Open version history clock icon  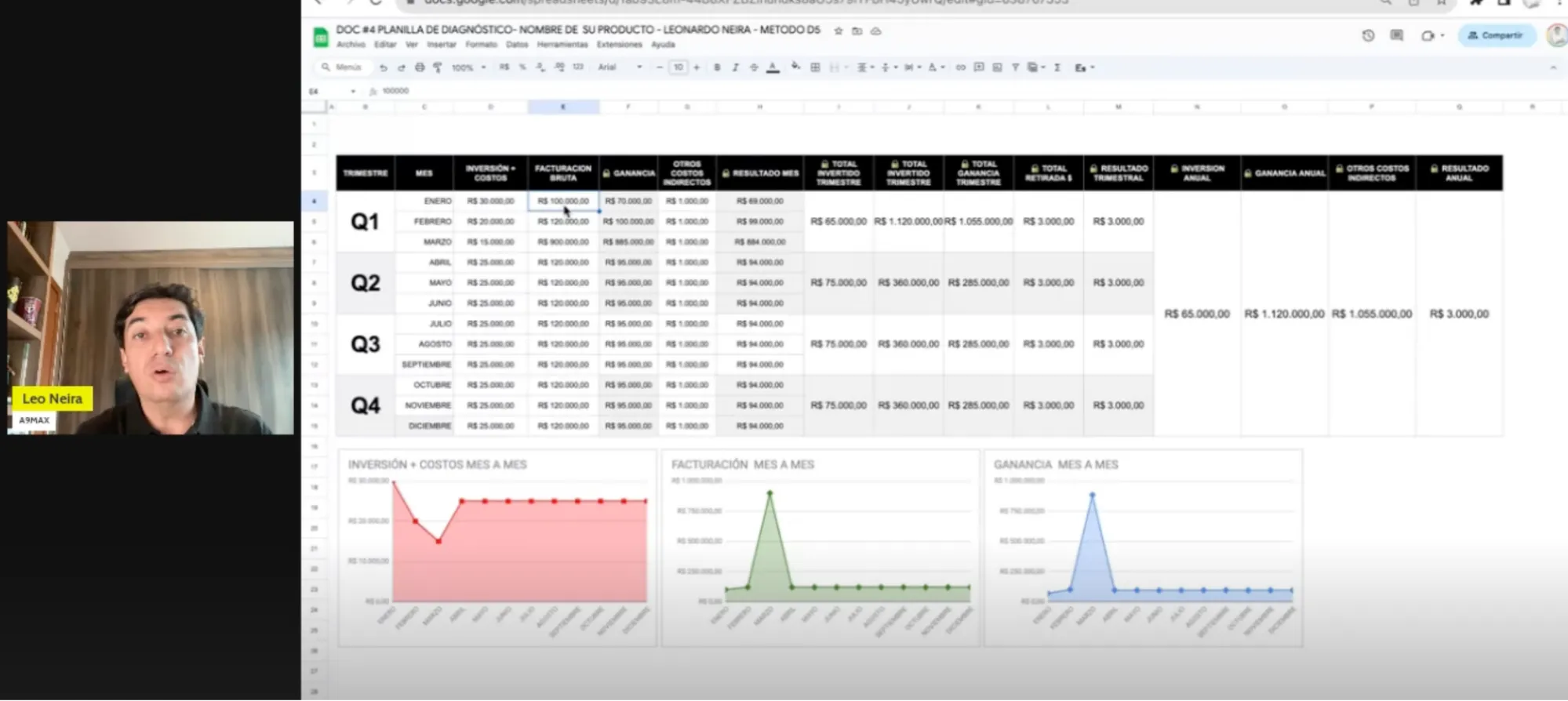(1368, 35)
